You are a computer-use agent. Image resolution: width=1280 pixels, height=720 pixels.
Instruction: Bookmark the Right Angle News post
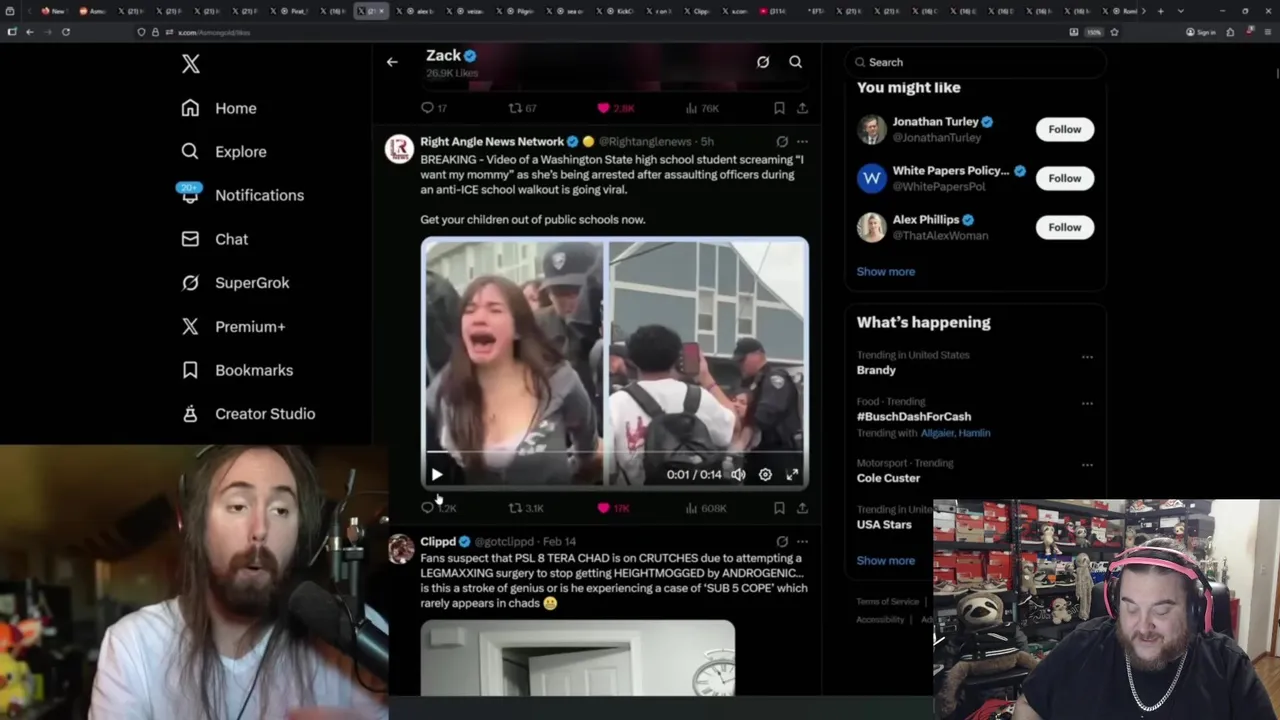coord(779,508)
